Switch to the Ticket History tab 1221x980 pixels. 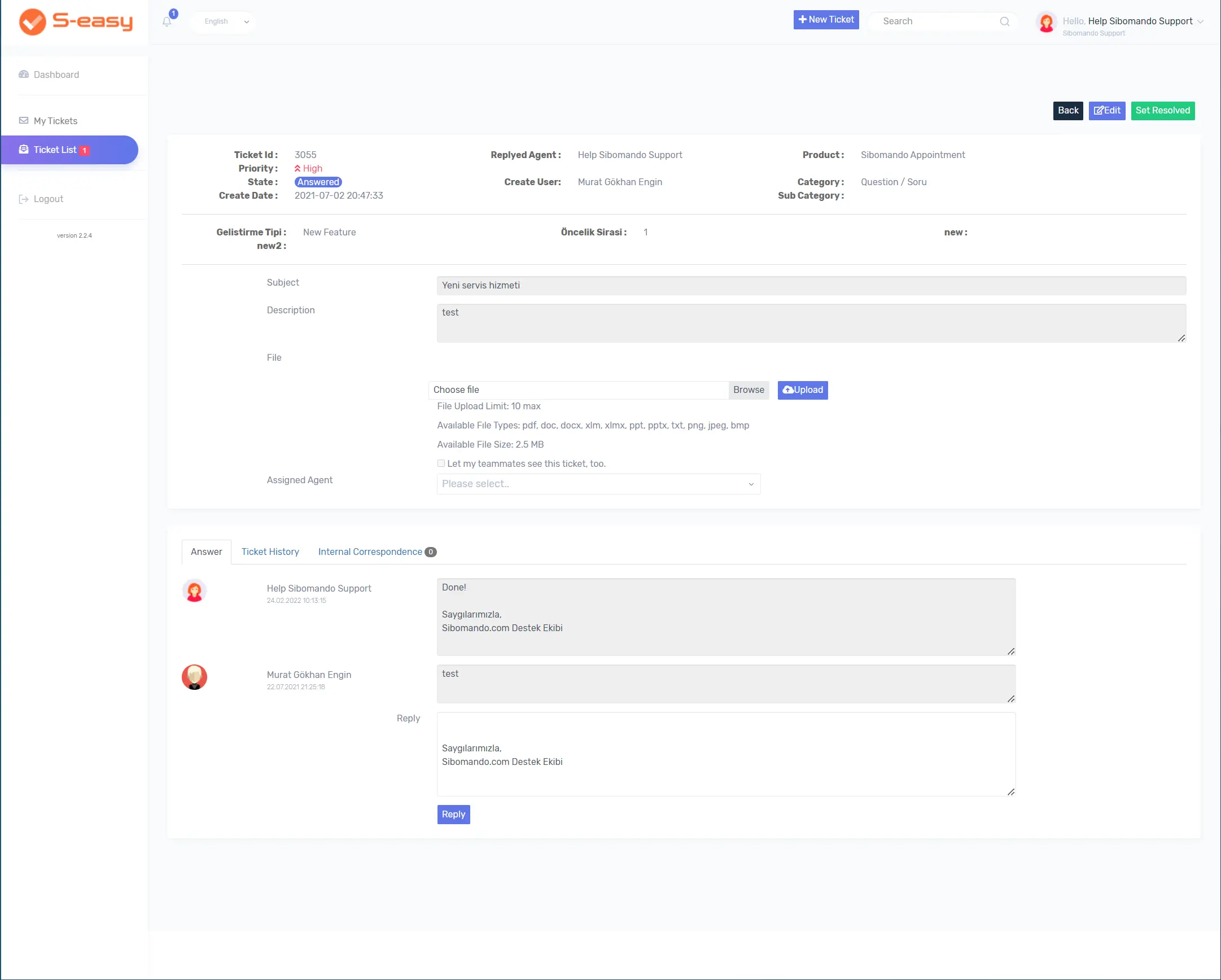pyautogui.click(x=270, y=552)
